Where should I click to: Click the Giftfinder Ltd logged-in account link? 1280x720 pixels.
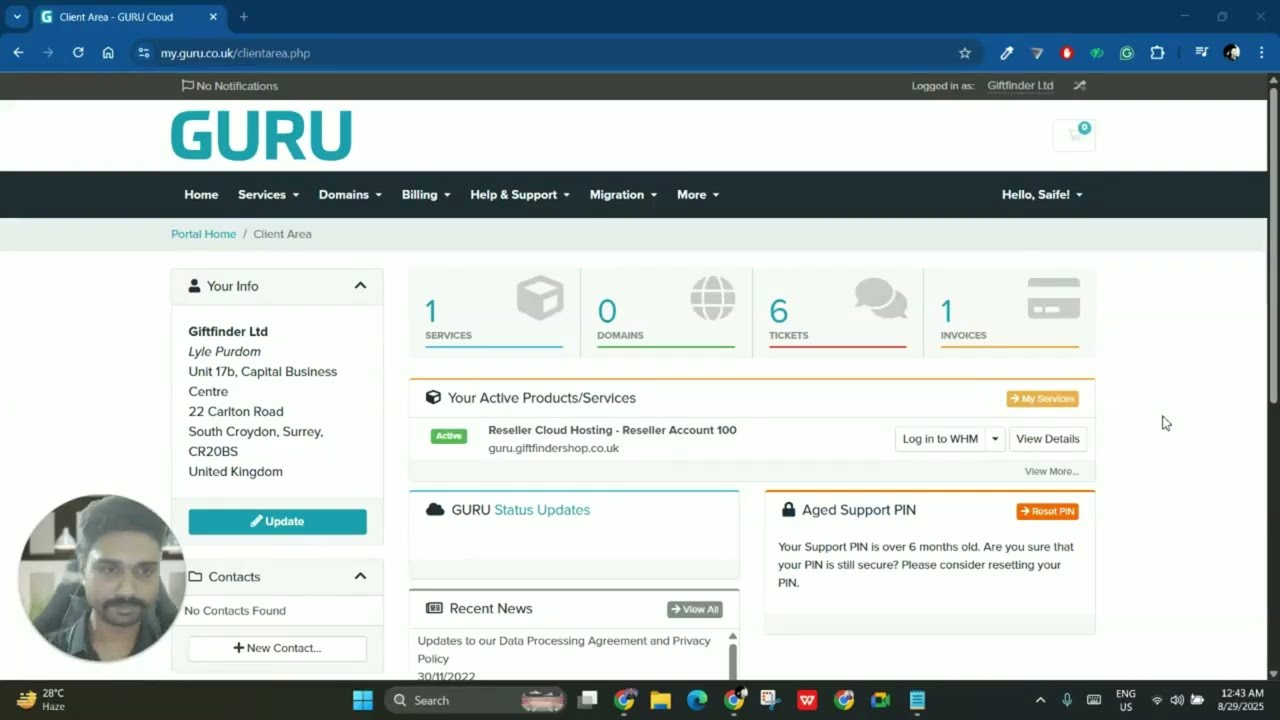(x=1020, y=86)
